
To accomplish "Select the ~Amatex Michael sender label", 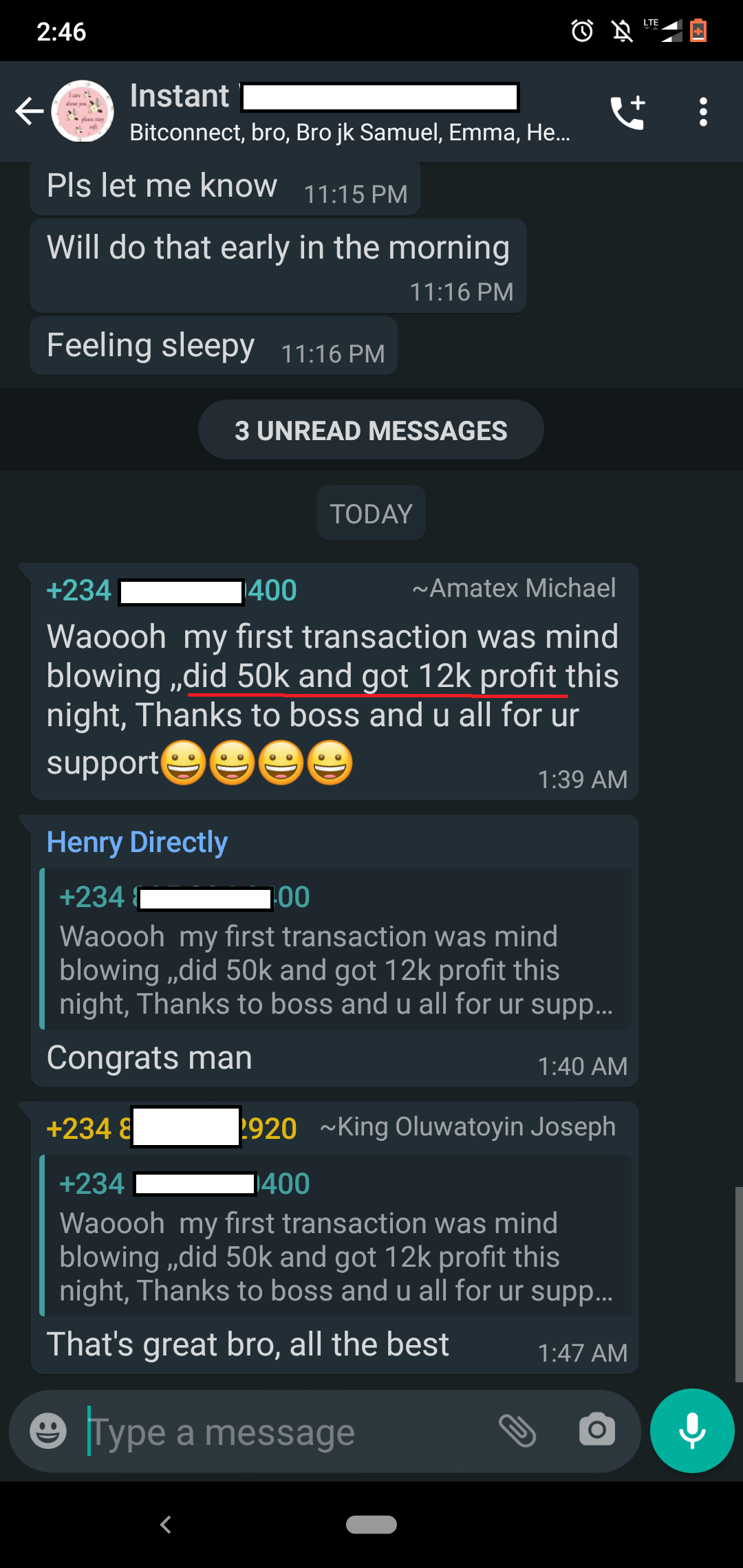I will coord(513,589).
